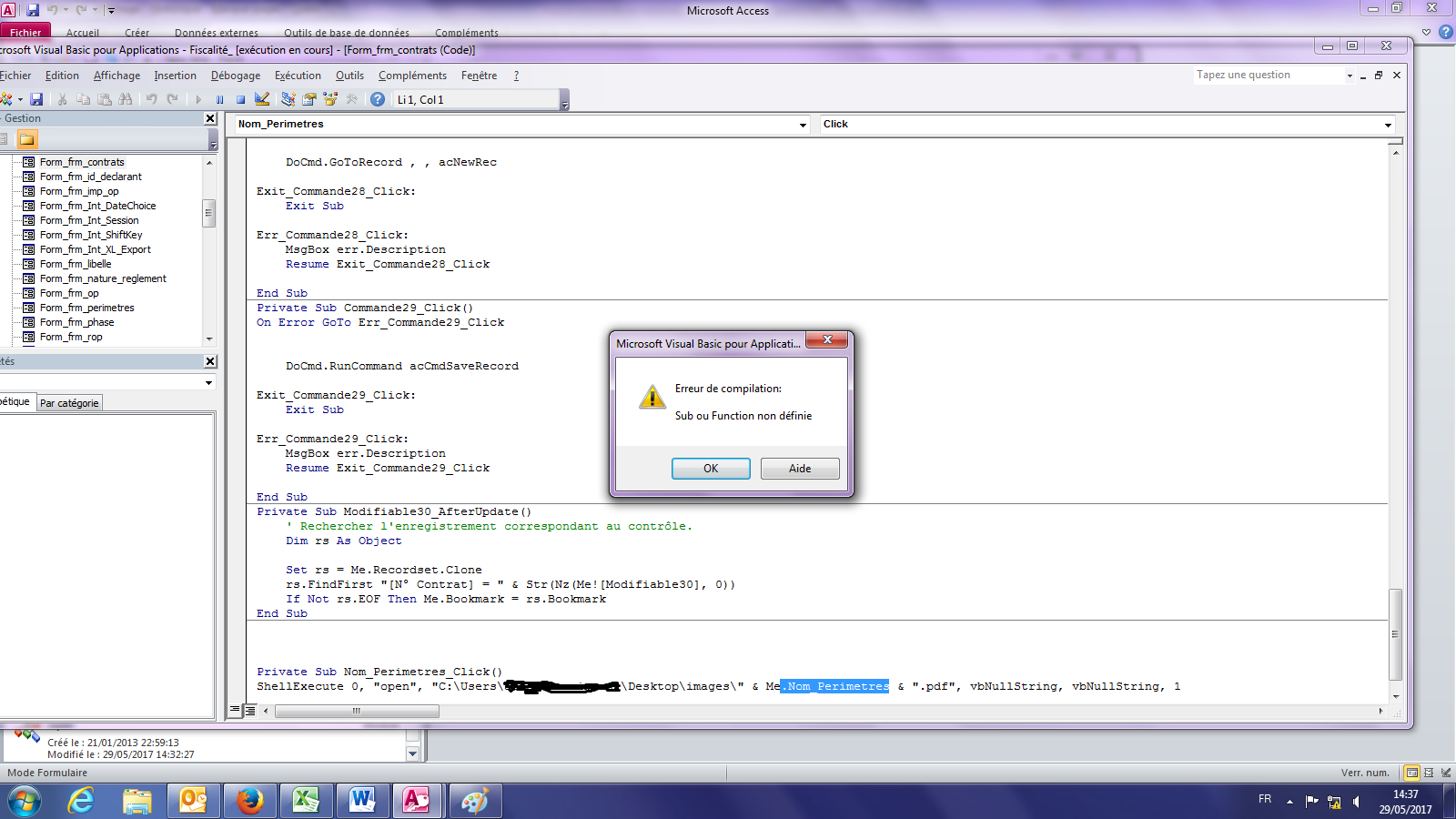This screenshot has width=1456, height=819.
Task: Open the Object Browser icon
Action: (x=330, y=99)
